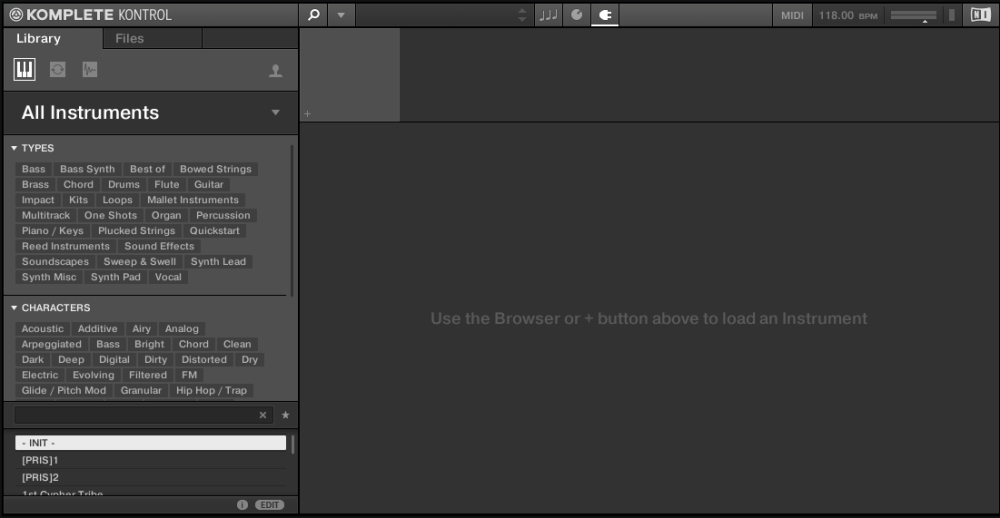Toggle the favorites star filter
Image resolution: width=1000 pixels, height=518 pixels.
286,415
